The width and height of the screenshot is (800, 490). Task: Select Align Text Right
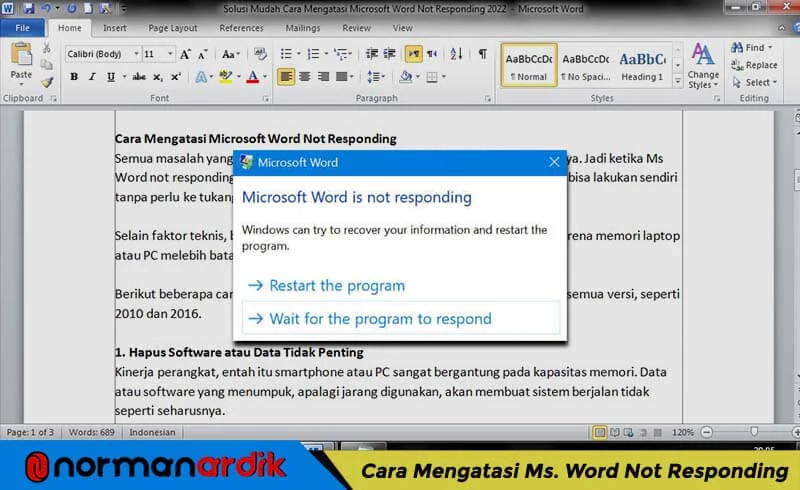323,77
